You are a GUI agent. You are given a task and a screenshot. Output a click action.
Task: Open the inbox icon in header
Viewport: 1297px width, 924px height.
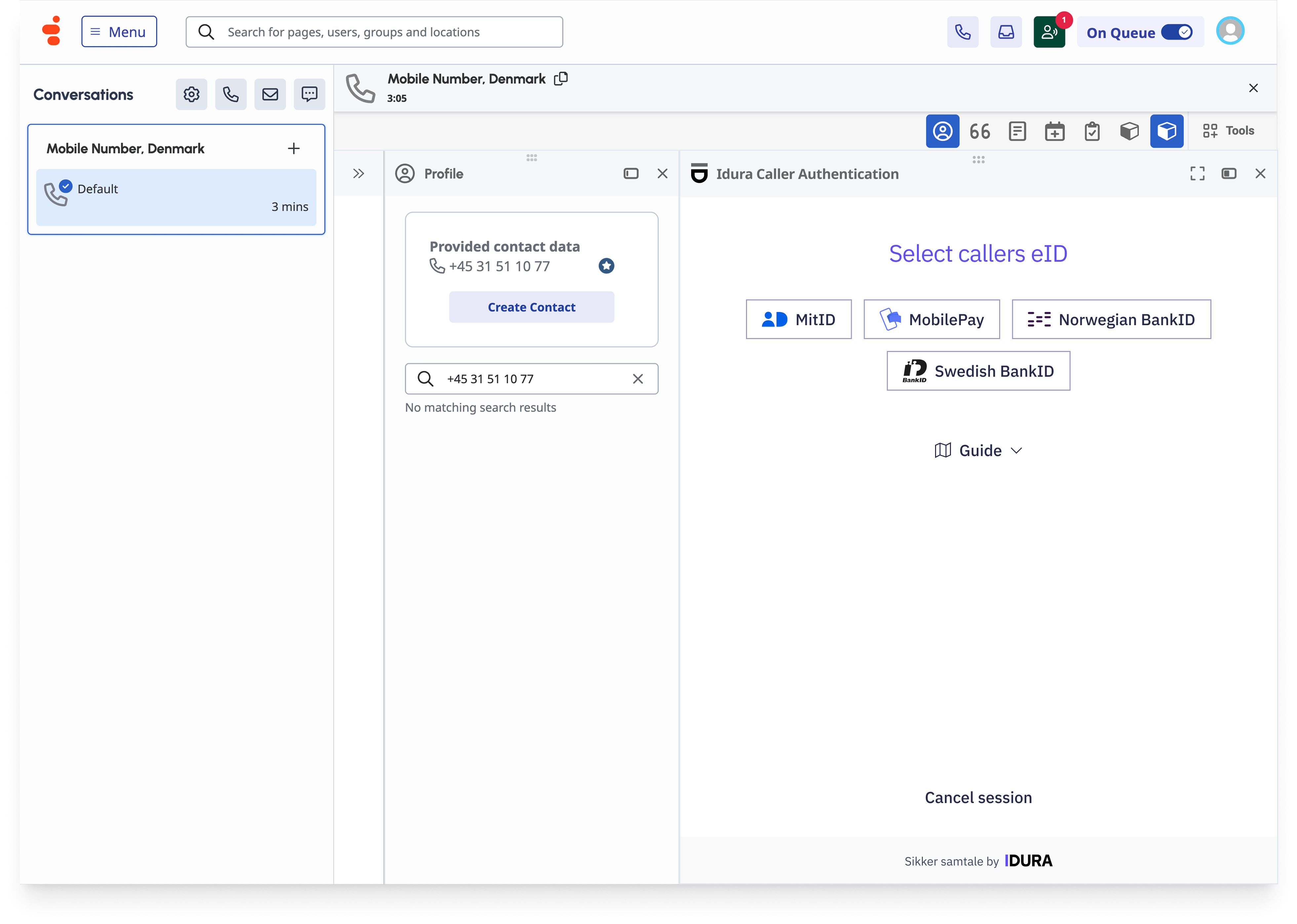[x=1005, y=32]
